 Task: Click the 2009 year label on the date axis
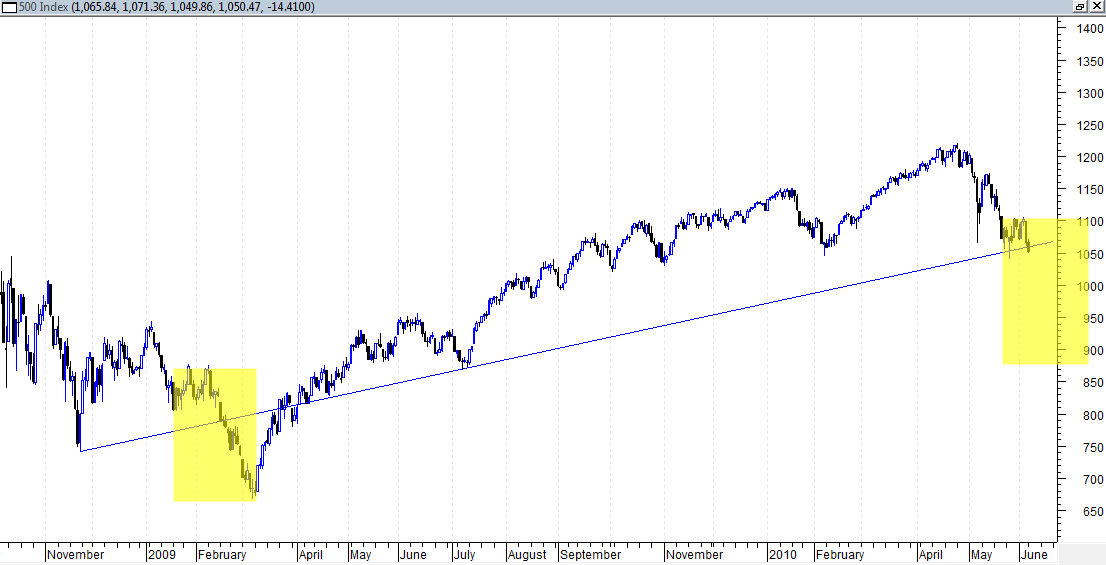point(161,555)
